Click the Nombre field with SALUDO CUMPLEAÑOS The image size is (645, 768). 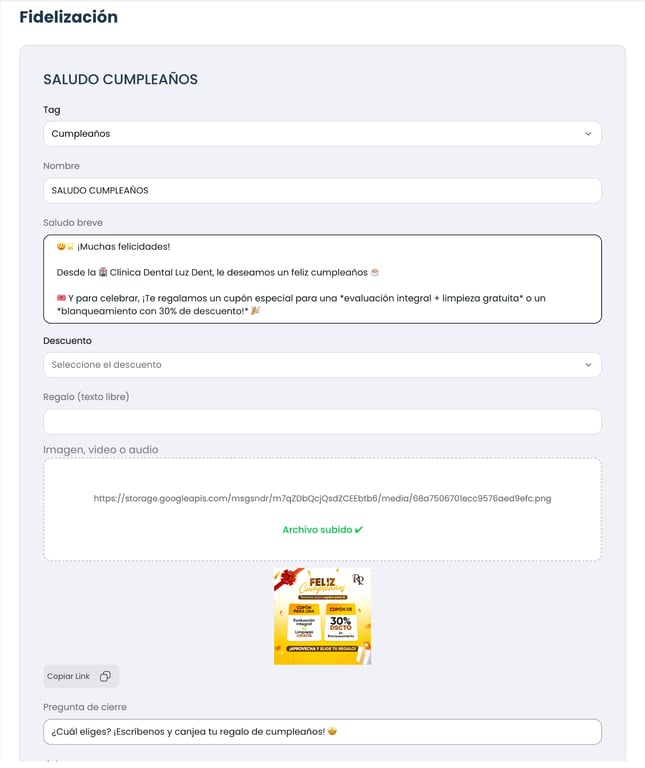[322, 191]
